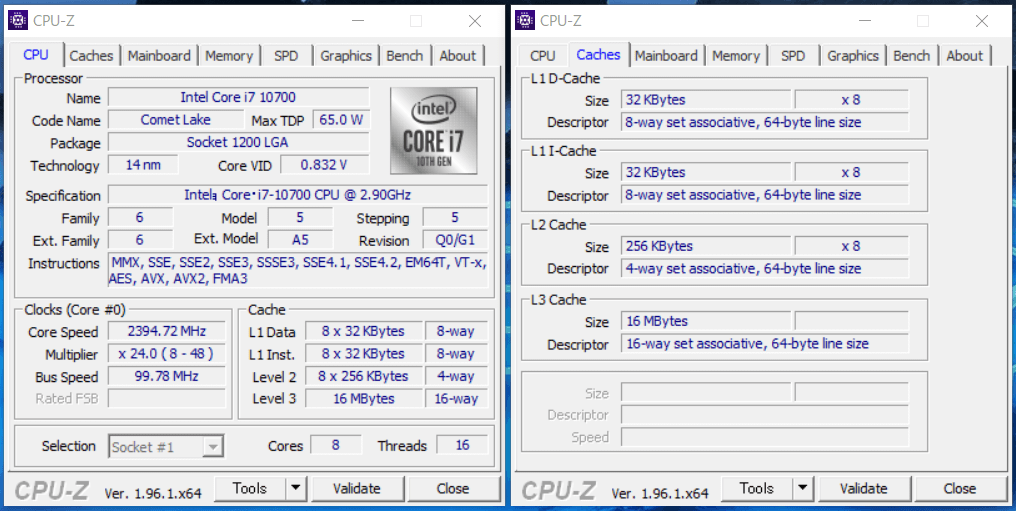The width and height of the screenshot is (1016, 511).
Task: Click L3 Cache descriptor 16-way set associative
Action: [765, 343]
